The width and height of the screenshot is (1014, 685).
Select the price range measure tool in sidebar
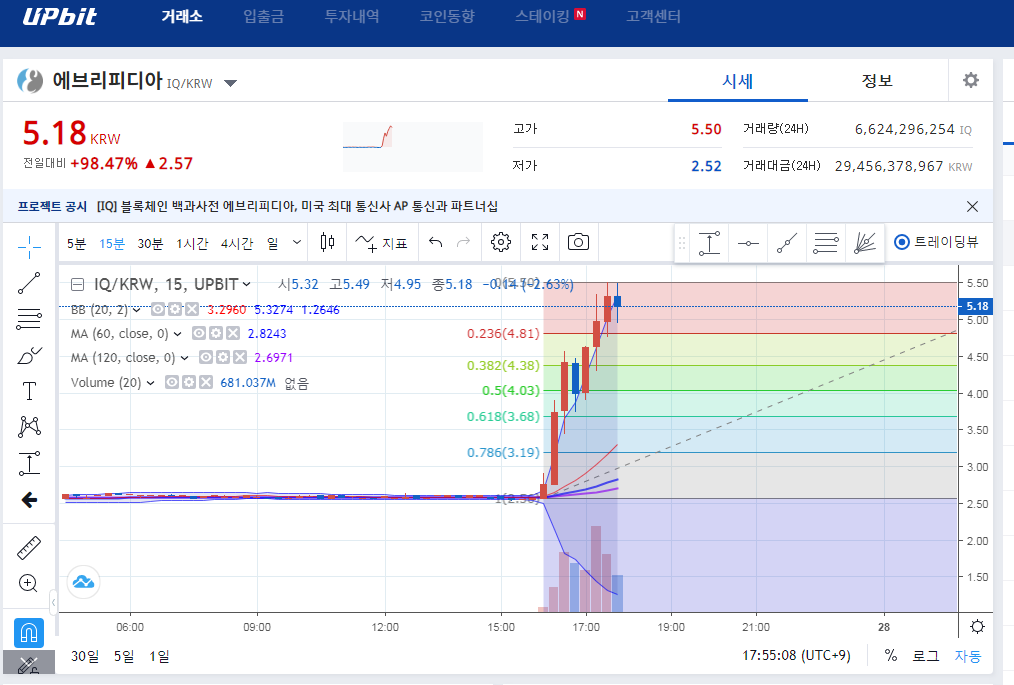pos(29,463)
